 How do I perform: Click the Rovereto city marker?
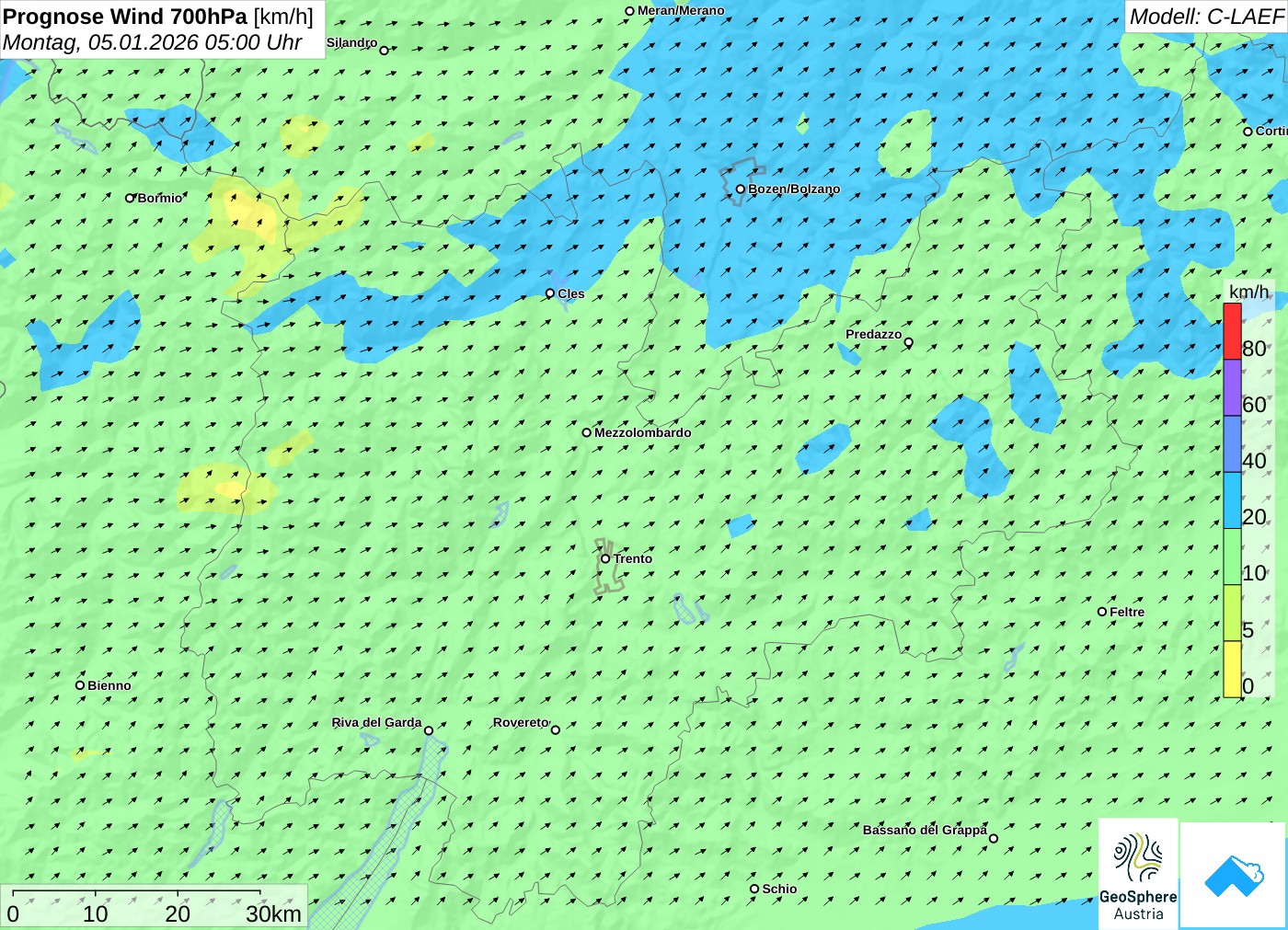tap(555, 729)
